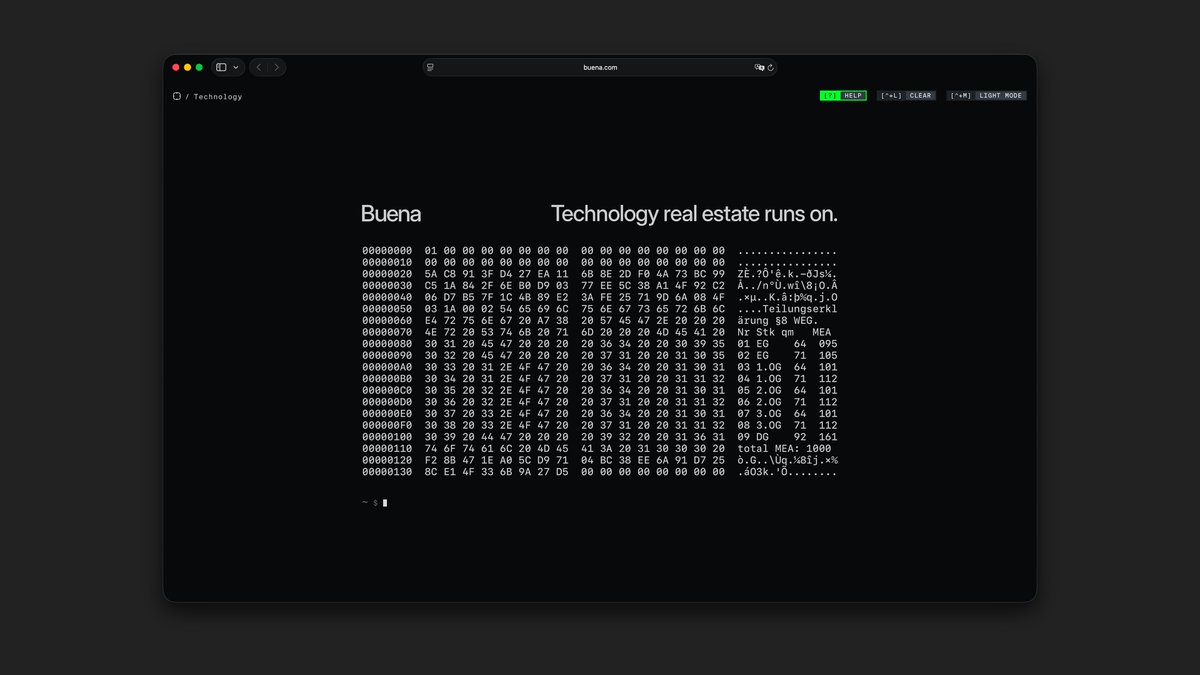Minimize the window with yellow button
This screenshot has width=1200, height=675.
click(x=187, y=67)
